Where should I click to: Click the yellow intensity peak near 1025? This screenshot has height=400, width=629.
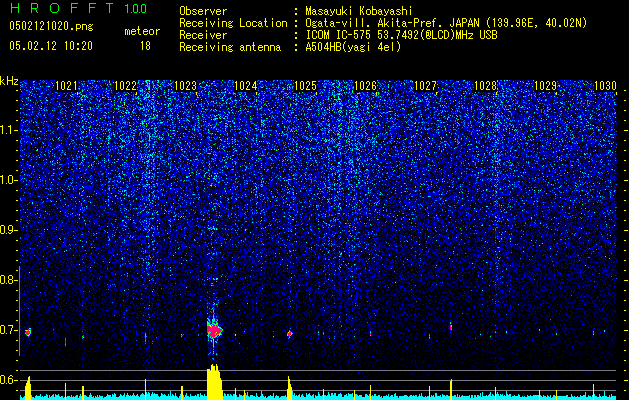tap(289, 388)
